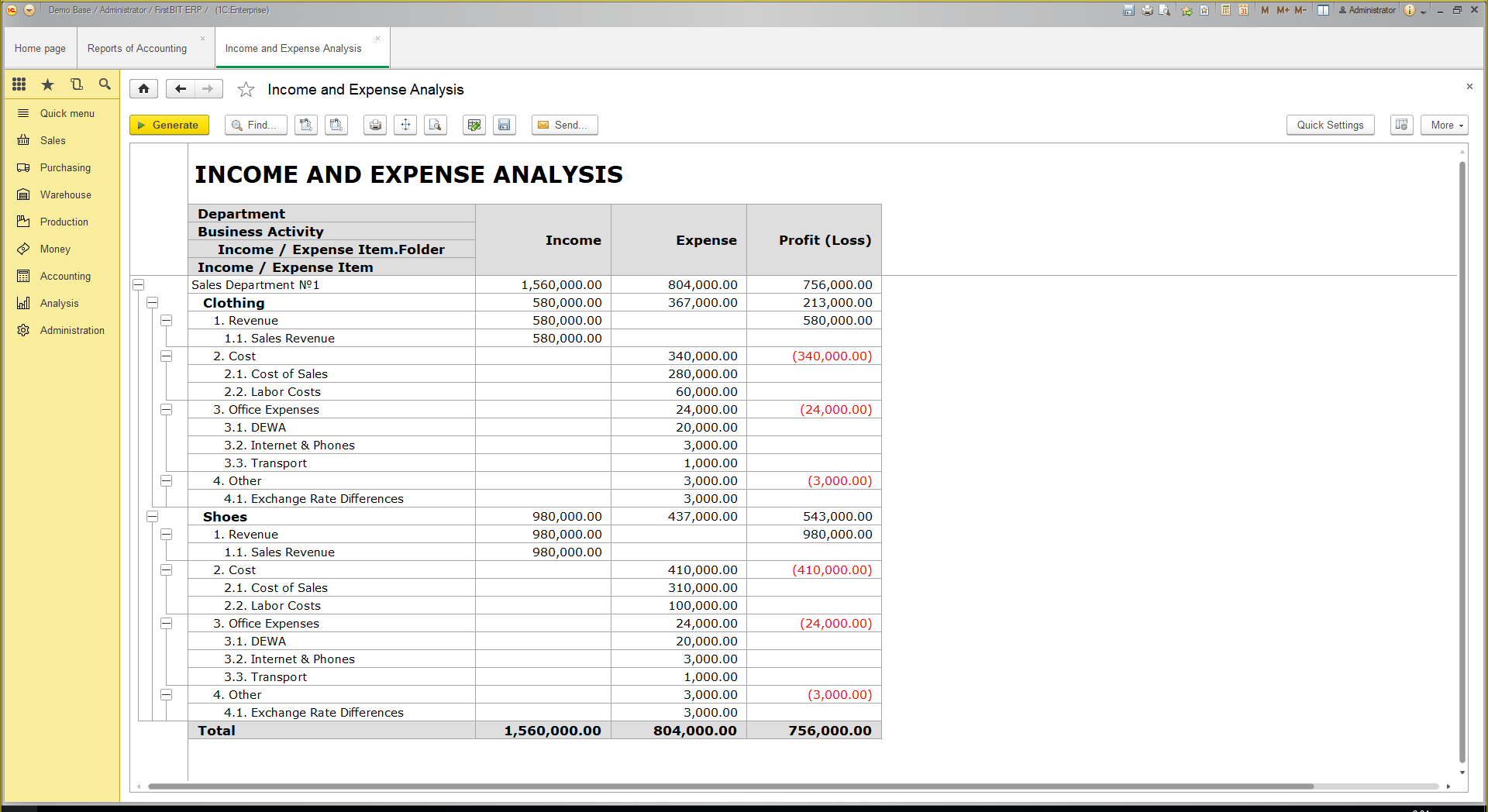Open Quick Settings

(x=1330, y=125)
